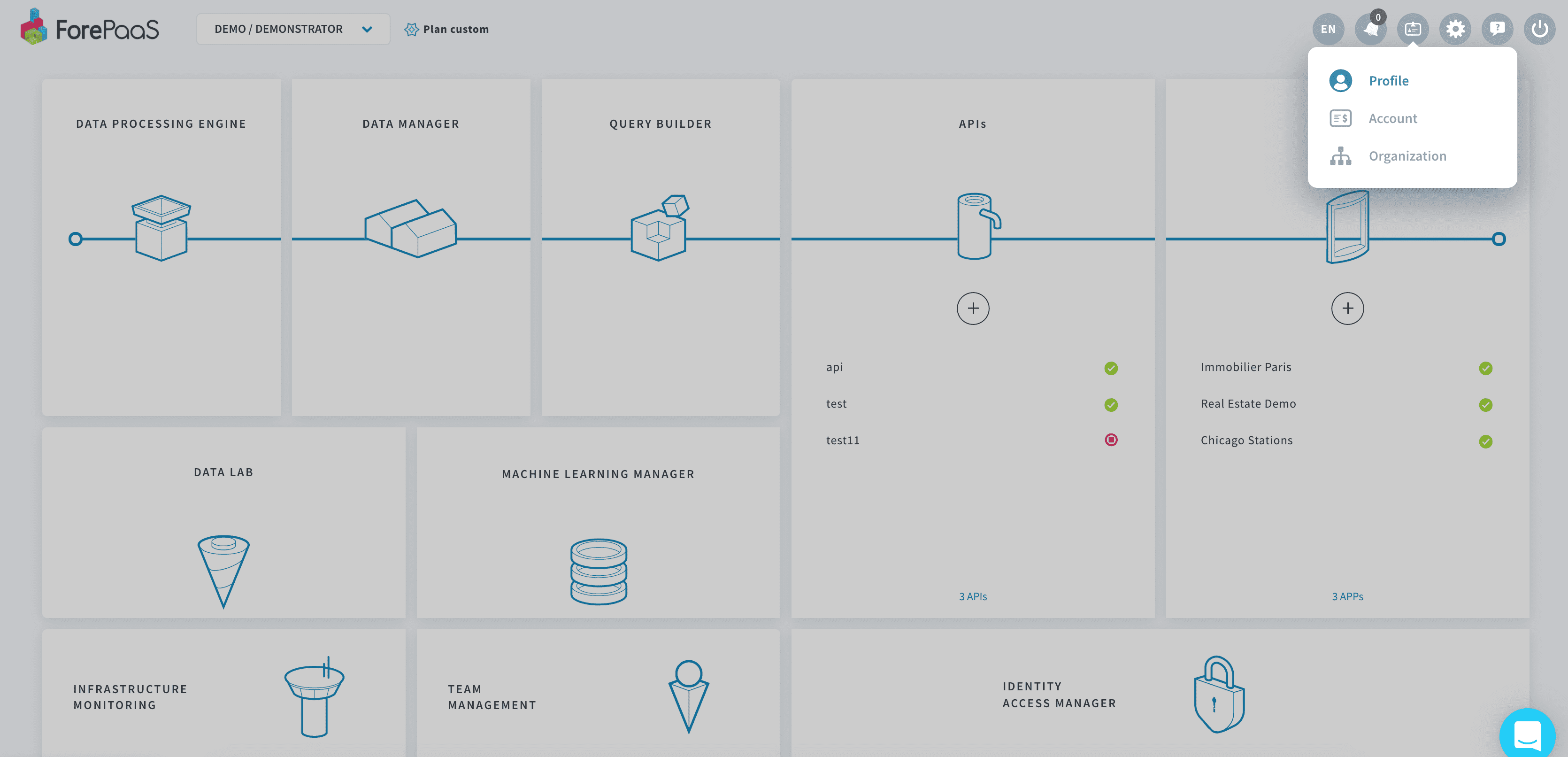Screen dimensions: 1568x757
Task: Open the settings gear icon
Action: 1455,29
